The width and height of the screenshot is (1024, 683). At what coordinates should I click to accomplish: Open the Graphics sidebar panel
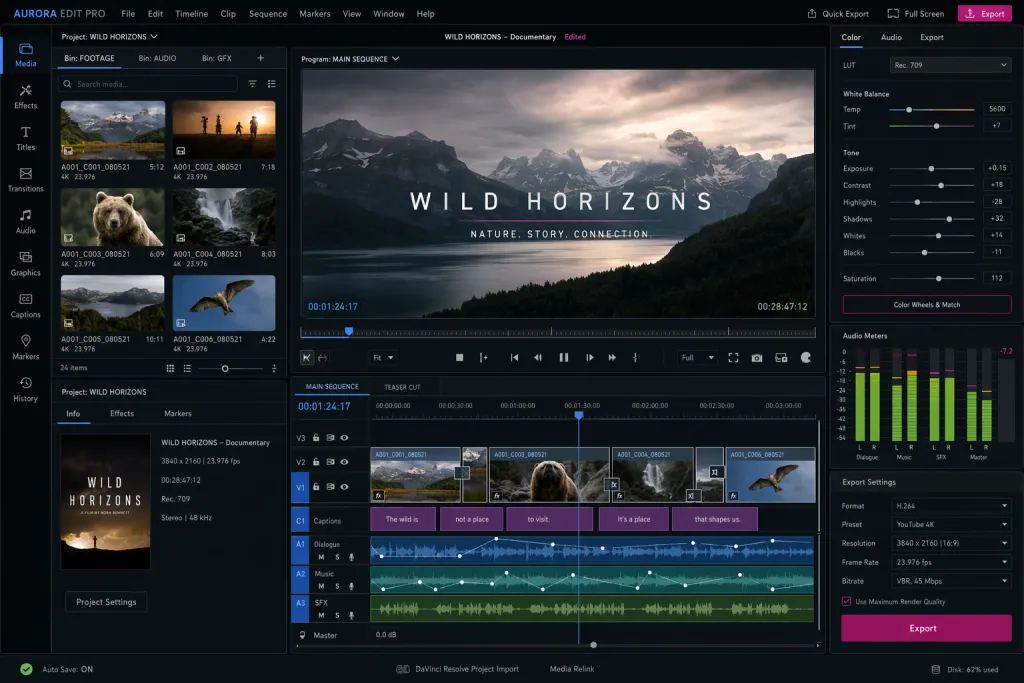[x=25, y=264]
